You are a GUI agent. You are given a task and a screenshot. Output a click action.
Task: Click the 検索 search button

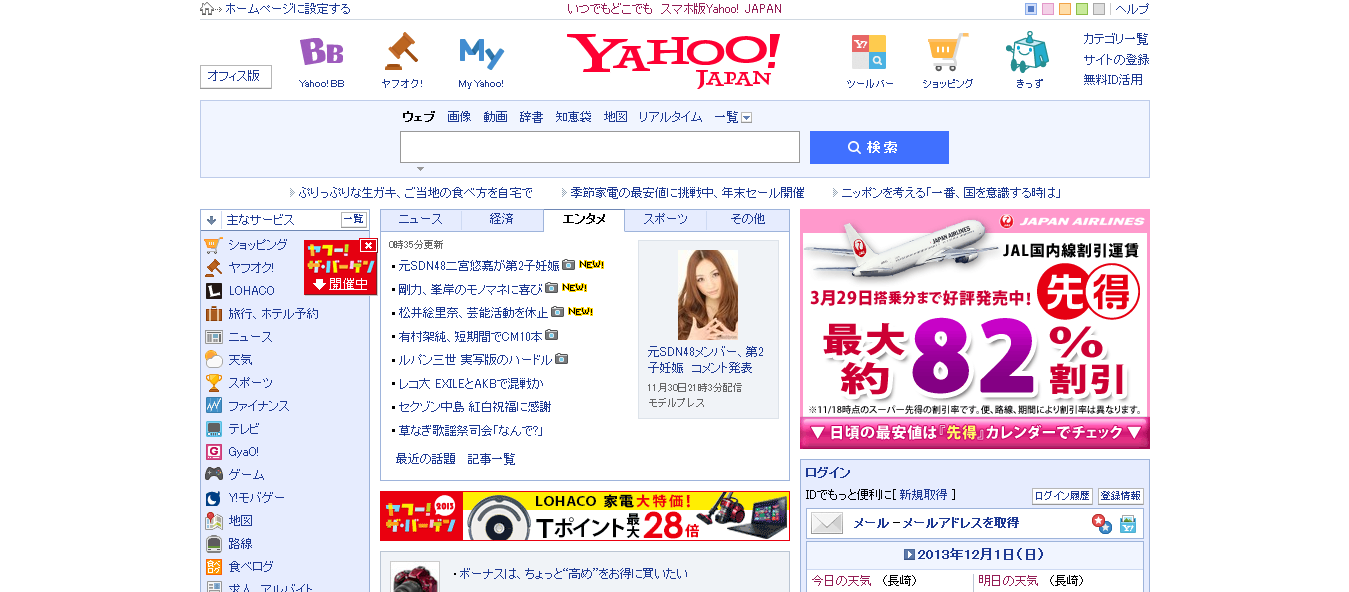[879, 147]
